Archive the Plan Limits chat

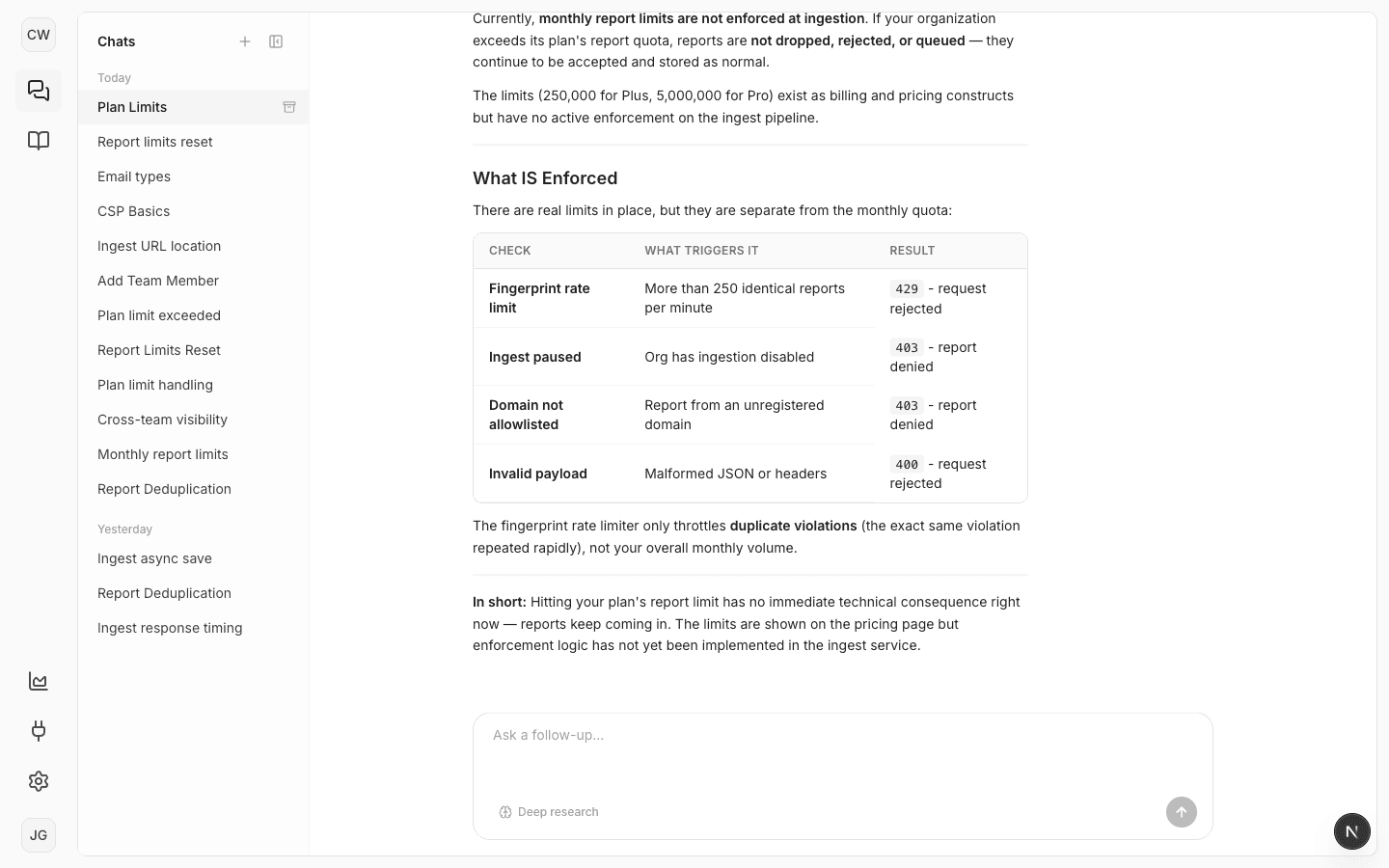289,107
